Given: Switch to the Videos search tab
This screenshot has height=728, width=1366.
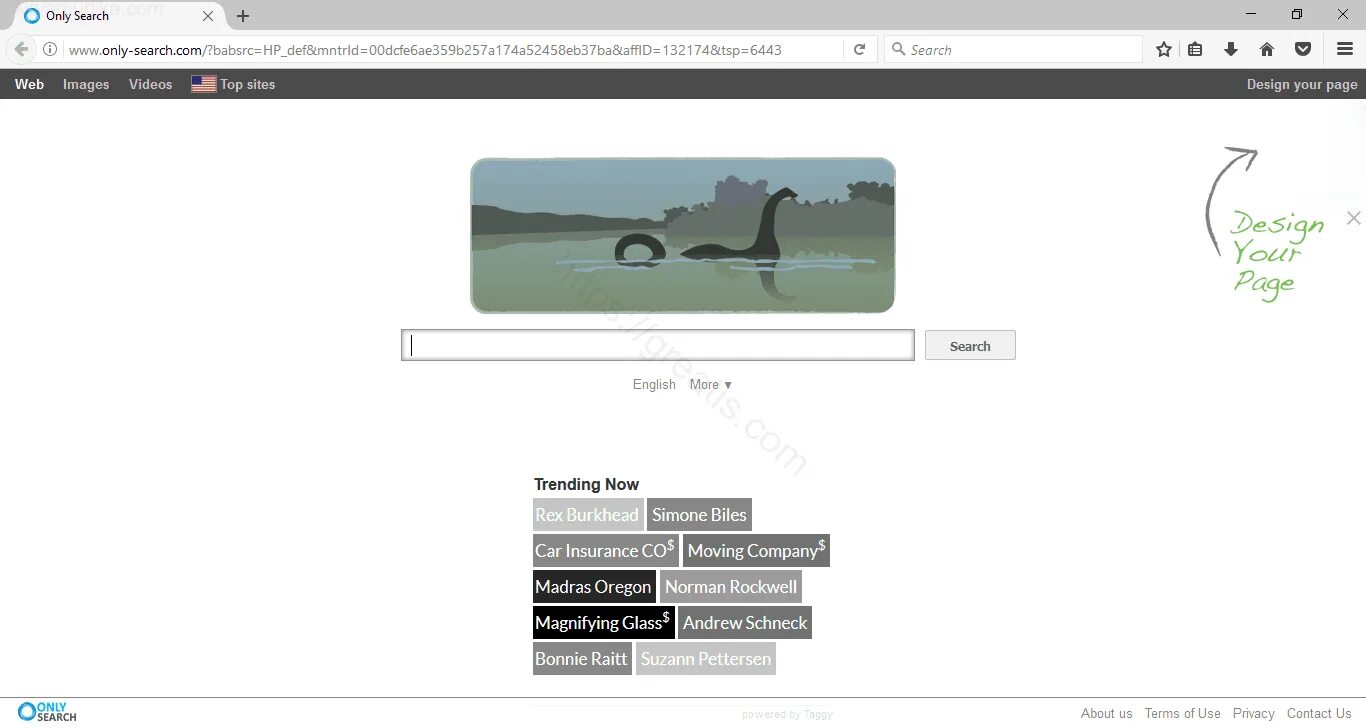Looking at the screenshot, I should point(150,84).
